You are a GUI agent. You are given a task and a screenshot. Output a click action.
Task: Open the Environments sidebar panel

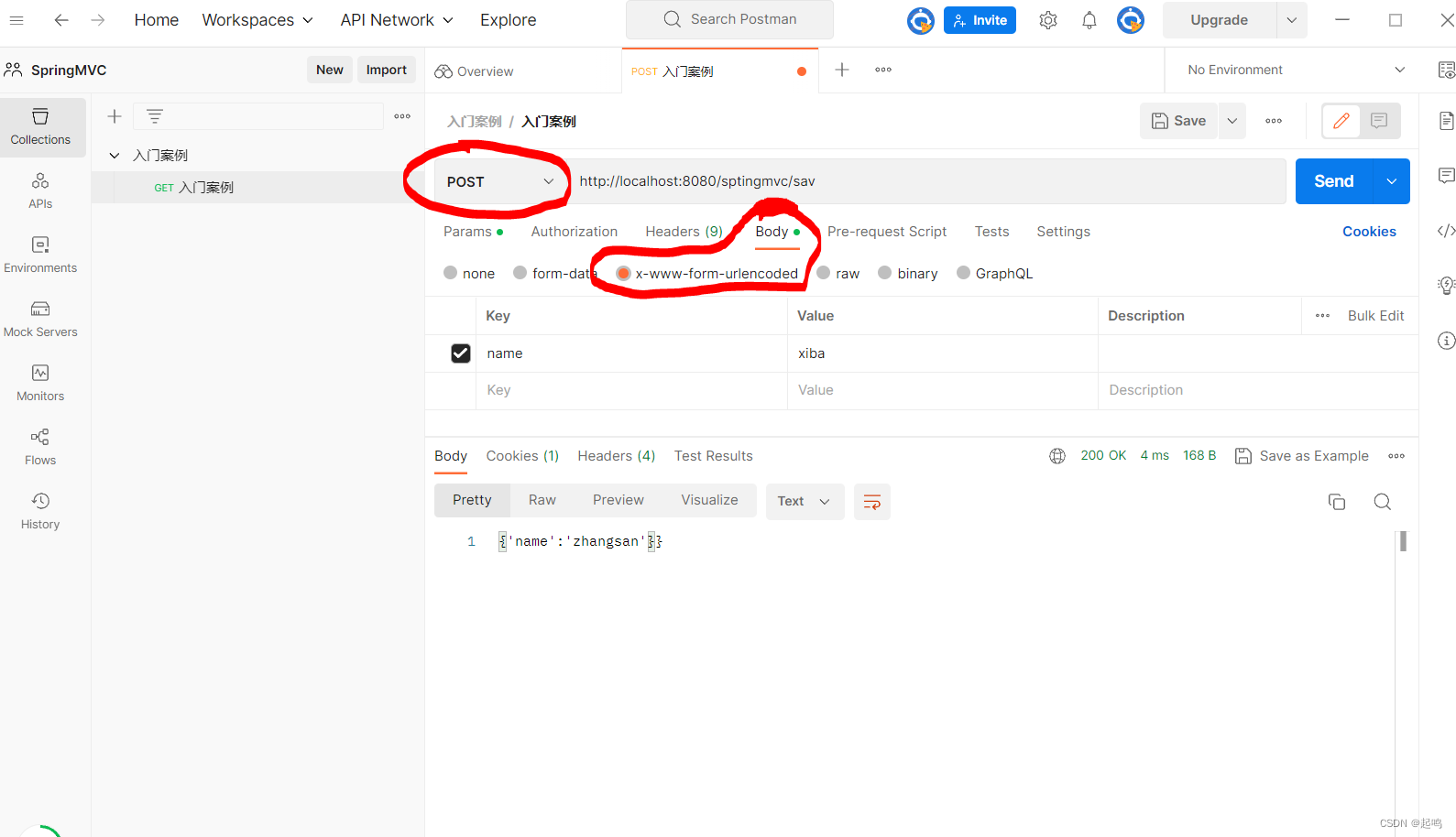coord(40,255)
